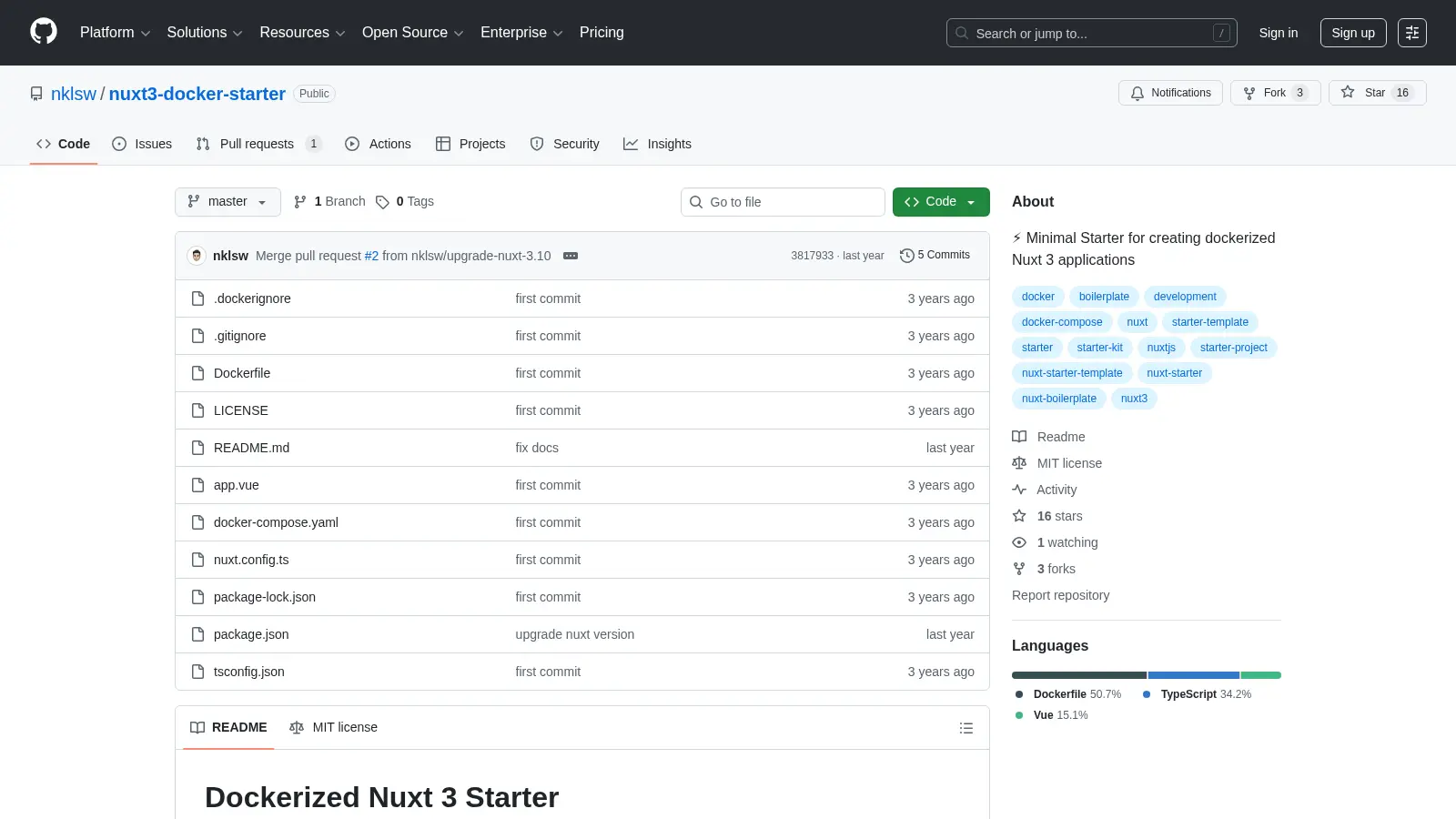Image resolution: width=1456 pixels, height=819 pixels.
Task: Click the branch icon next to 1 Branch
Action: coord(300,202)
